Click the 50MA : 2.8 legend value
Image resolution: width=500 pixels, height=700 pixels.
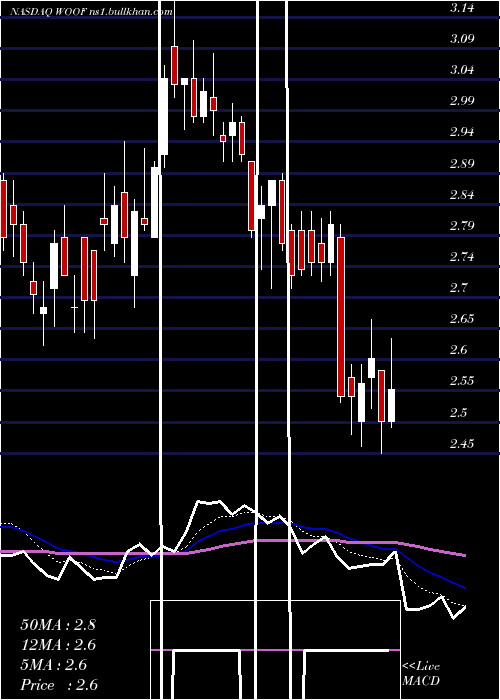coord(58,625)
